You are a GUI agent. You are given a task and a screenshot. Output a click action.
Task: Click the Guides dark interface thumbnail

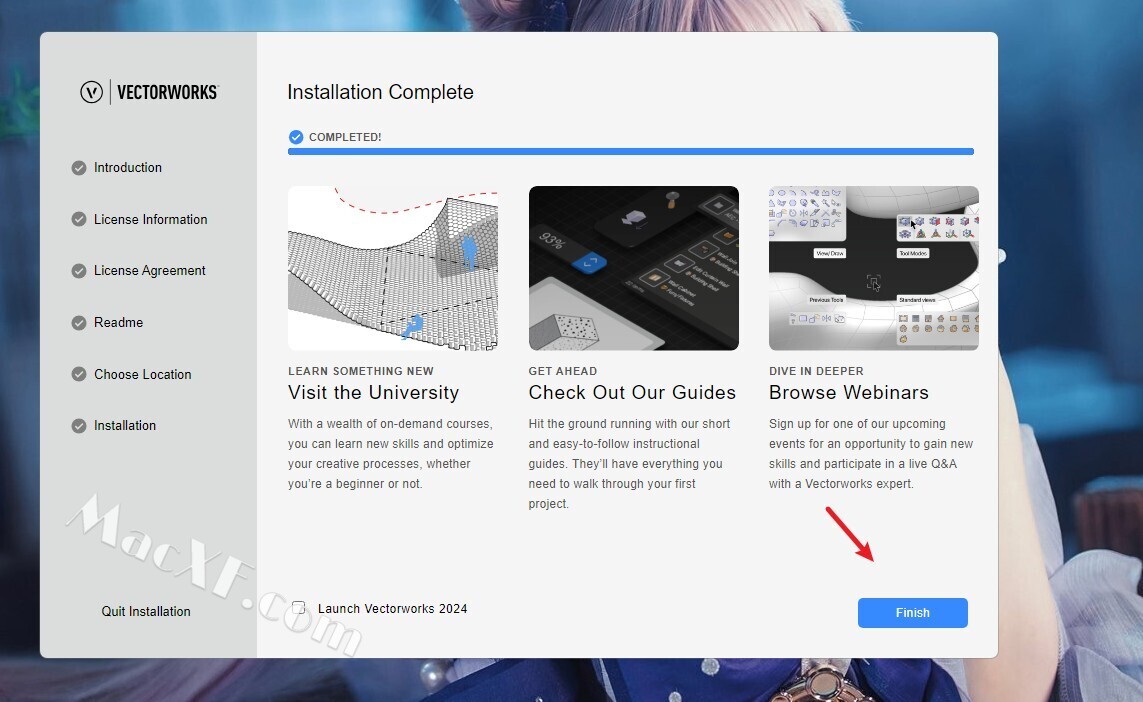[633, 268]
